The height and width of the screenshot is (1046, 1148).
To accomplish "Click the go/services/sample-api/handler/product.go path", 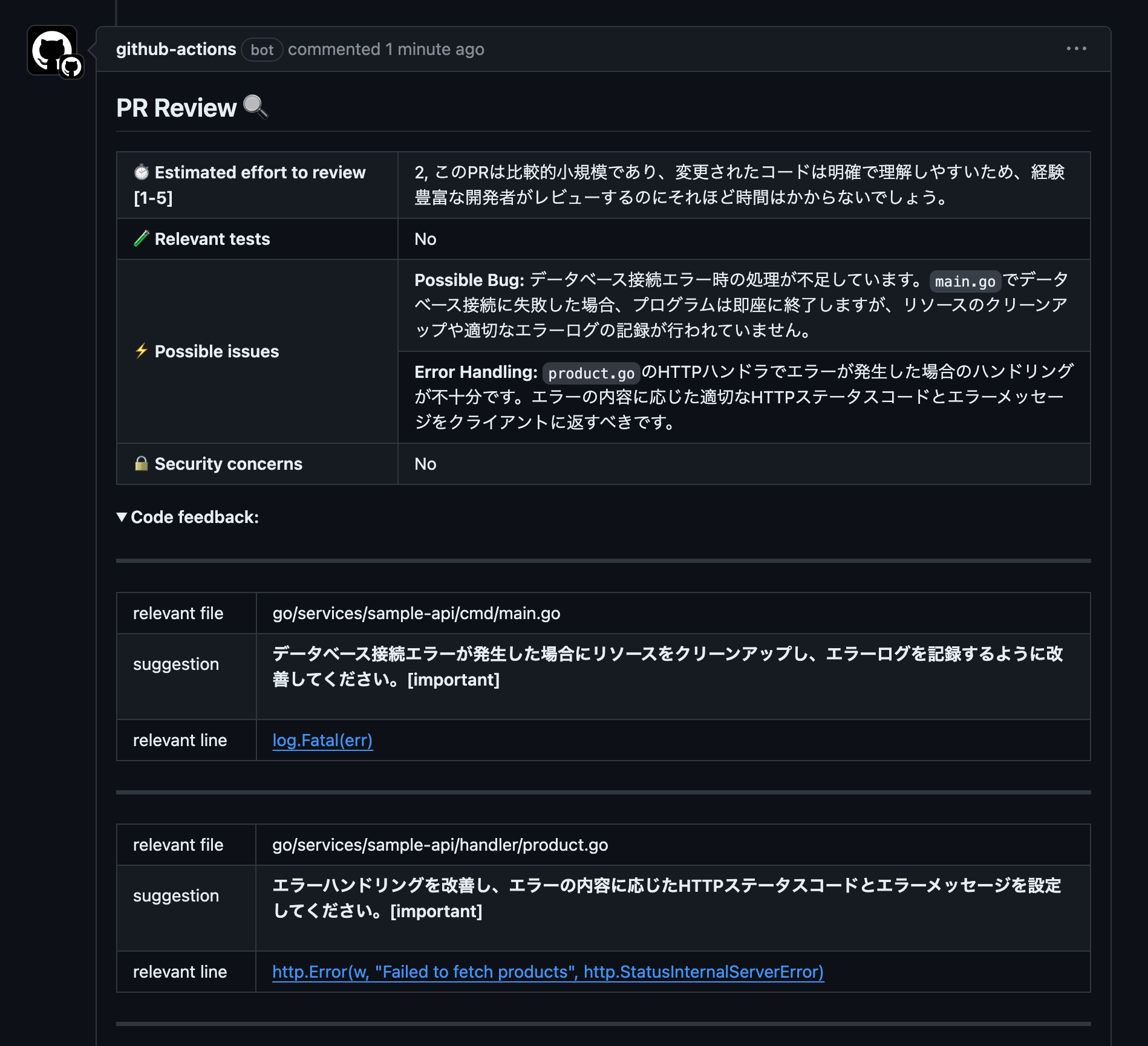I will (440, 845).
